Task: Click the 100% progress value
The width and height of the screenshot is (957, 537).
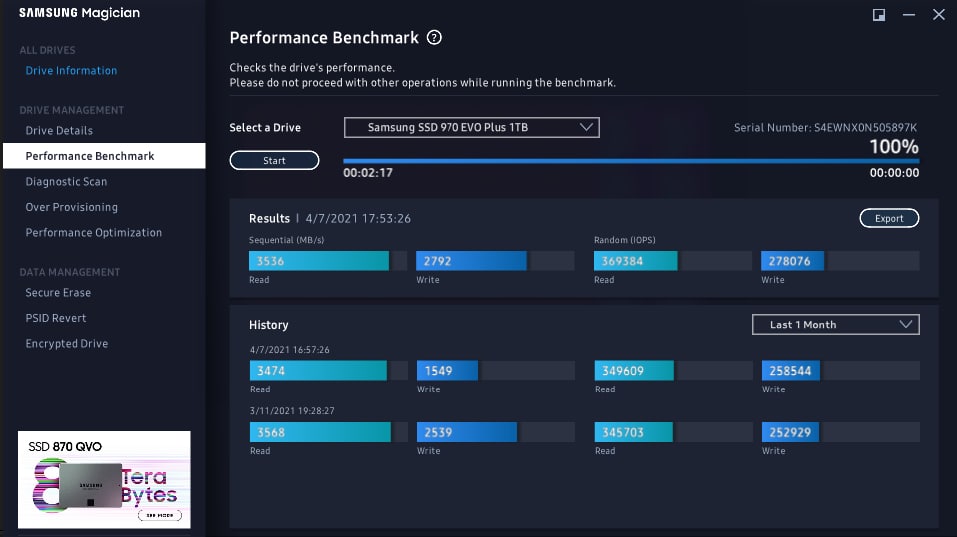Action: point(894,146)
